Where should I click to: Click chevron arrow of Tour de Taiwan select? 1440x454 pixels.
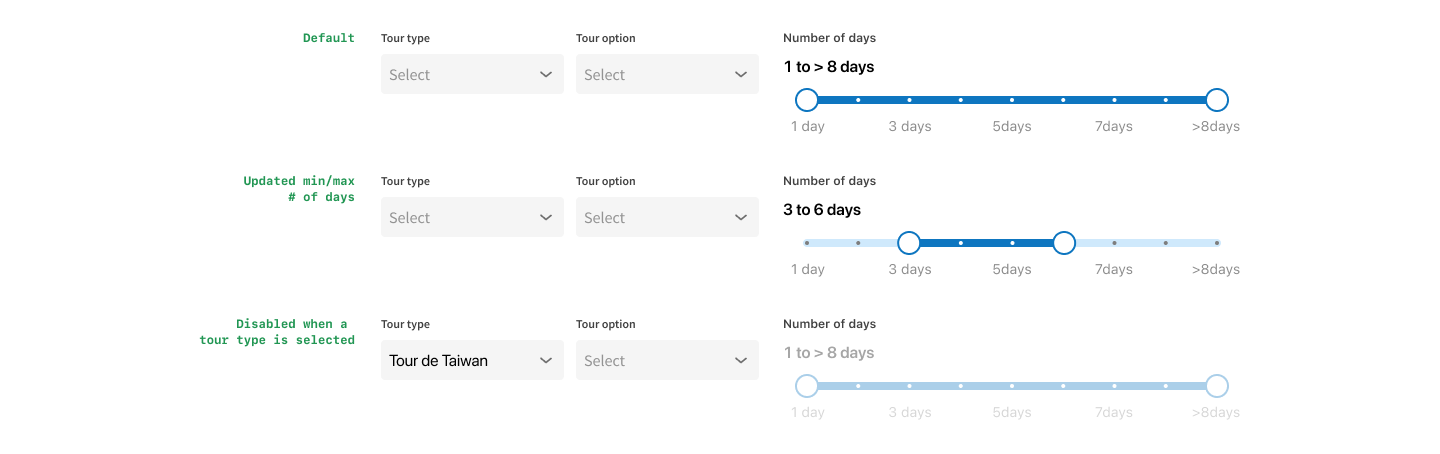(546, 361)
